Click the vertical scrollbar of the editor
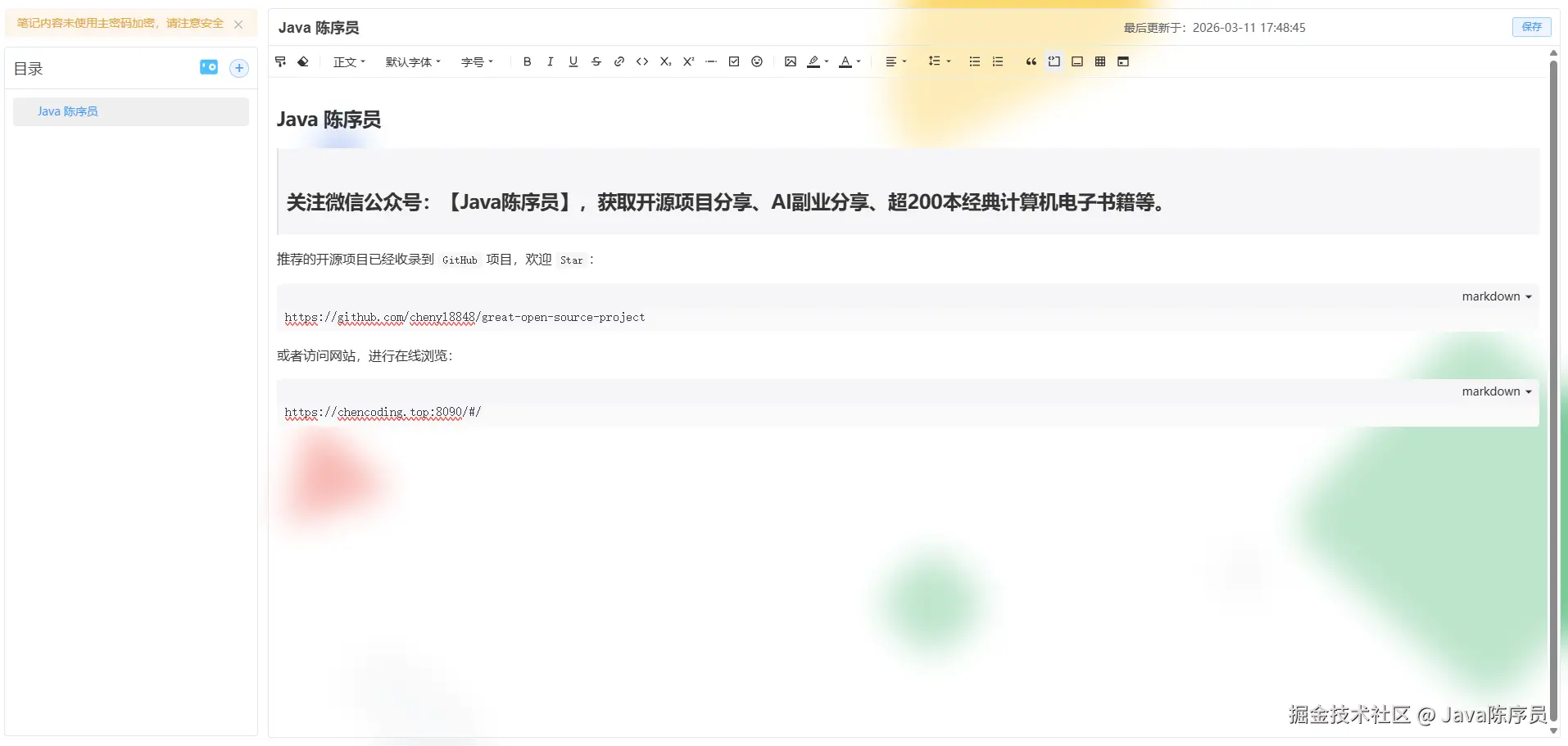Screen dimensions: 1568x746 (1553, 389)
